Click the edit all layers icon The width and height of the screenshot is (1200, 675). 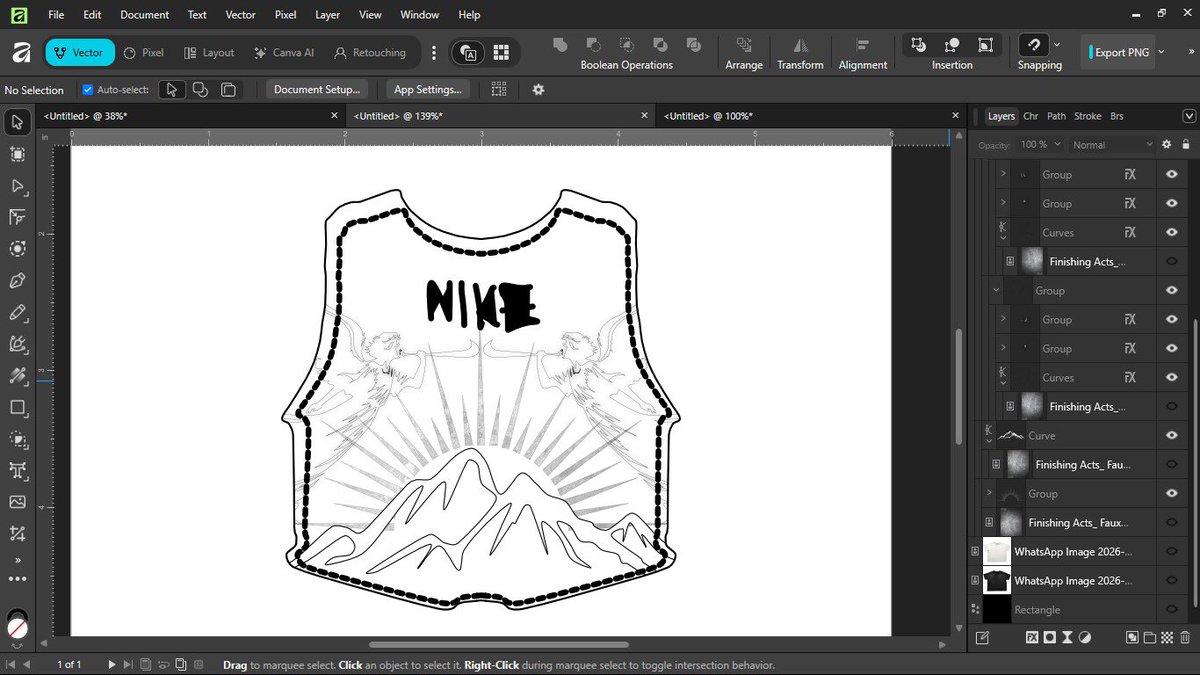click(983, 637)
